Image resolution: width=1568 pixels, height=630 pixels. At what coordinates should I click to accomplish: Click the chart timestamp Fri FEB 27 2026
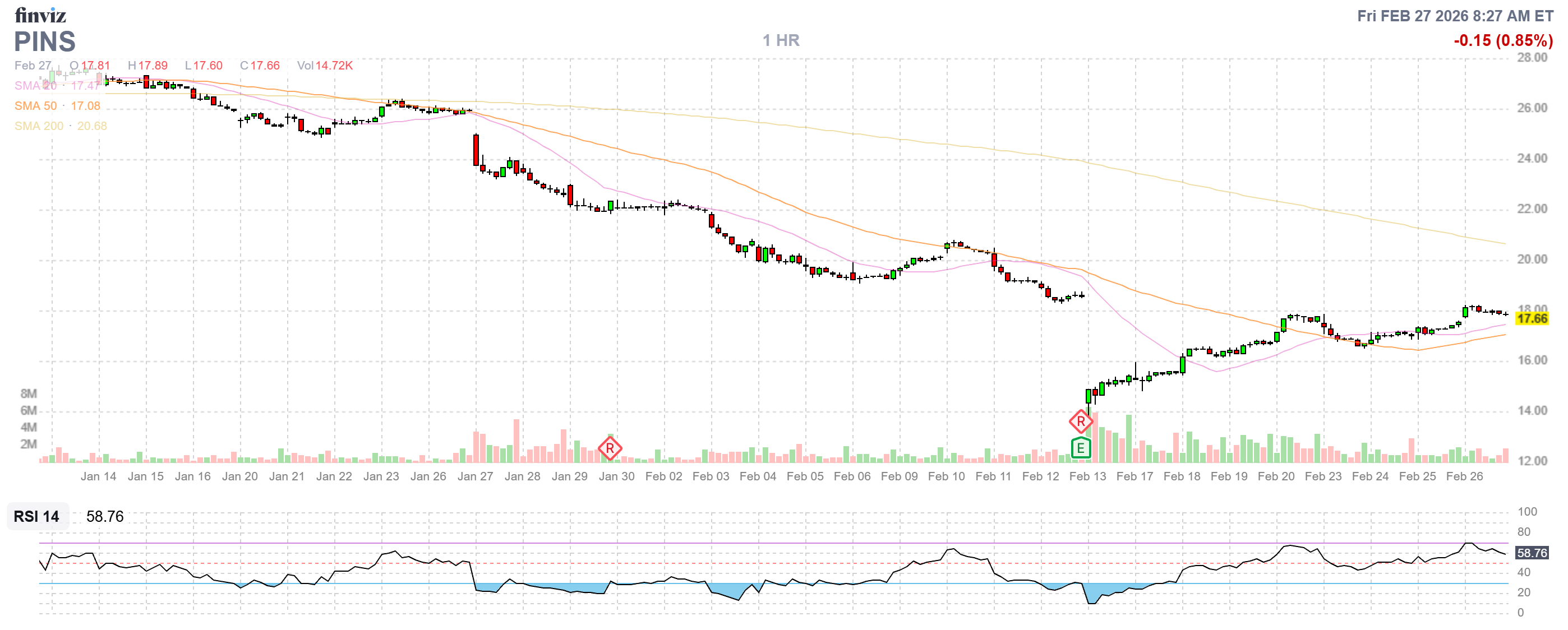[x=1455, y=16]
